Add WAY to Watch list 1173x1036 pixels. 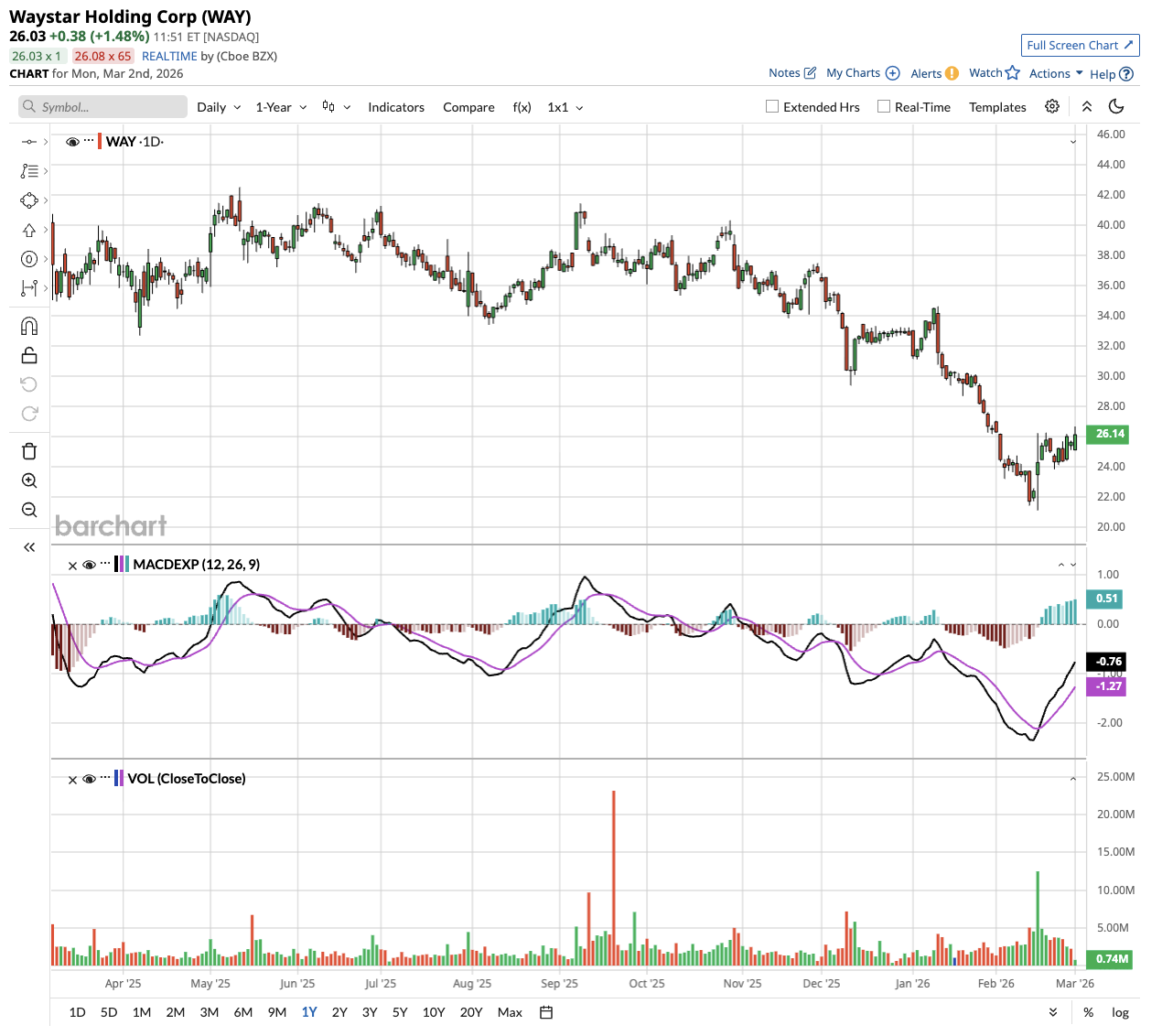[995, 73]
